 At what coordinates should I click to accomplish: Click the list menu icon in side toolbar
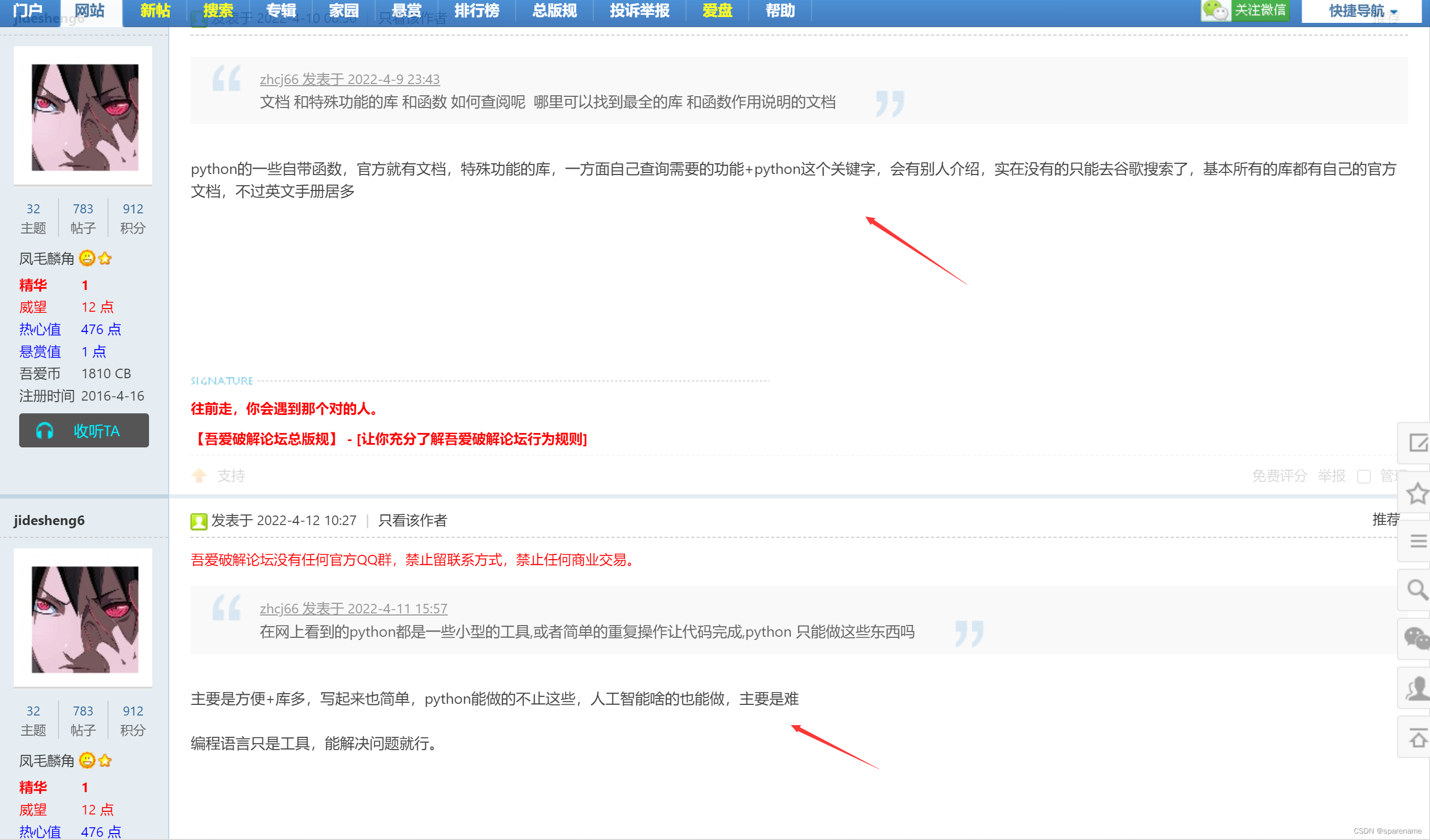pos(1418,541)
